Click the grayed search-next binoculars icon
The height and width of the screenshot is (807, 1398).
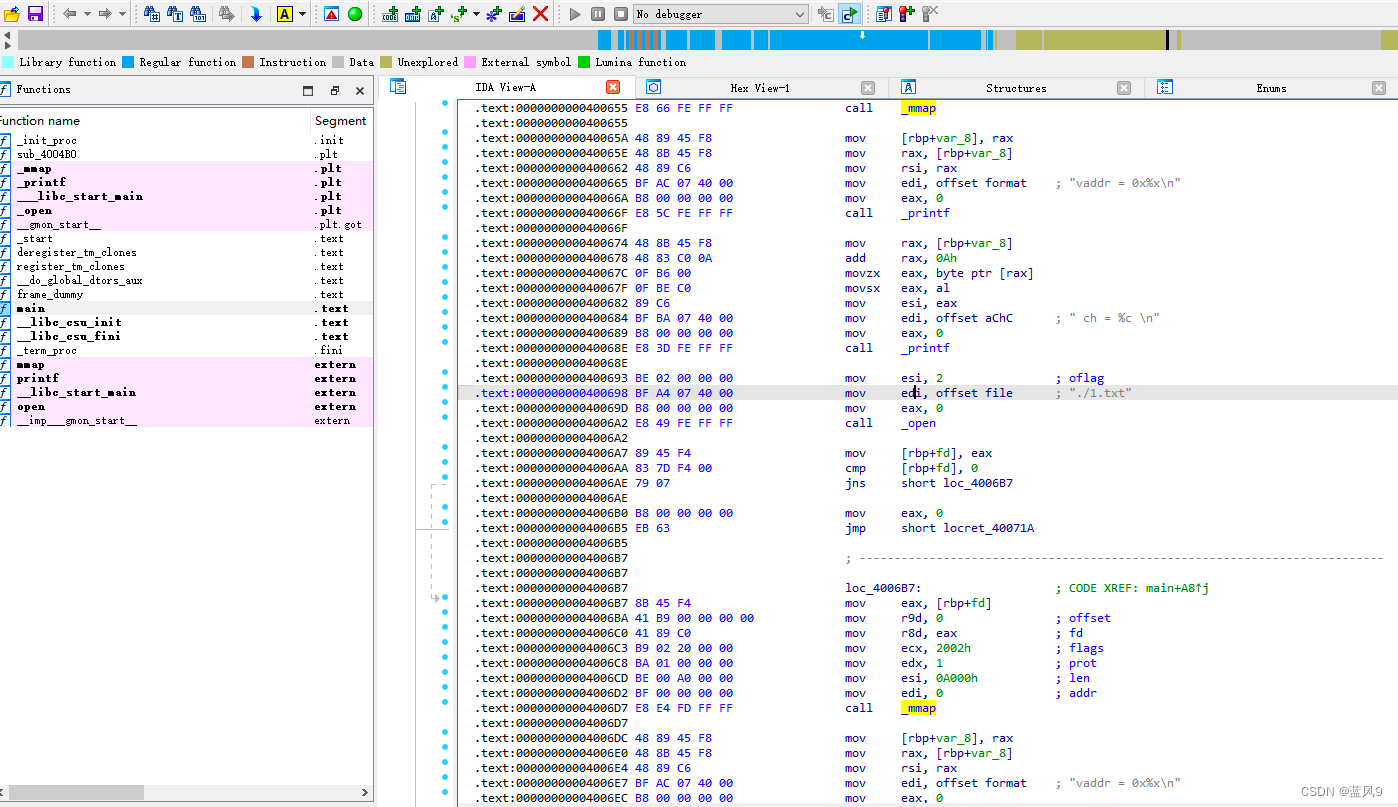(227, 14)
